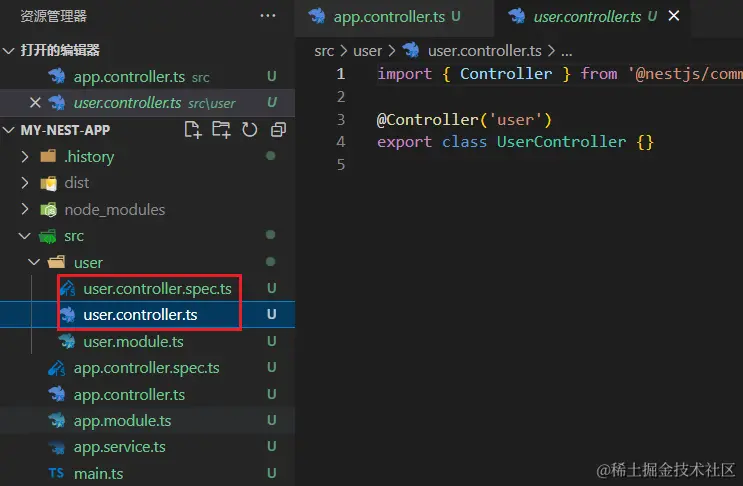Click the user breadcrumb segment
The image size is (743, 486).
367,51
